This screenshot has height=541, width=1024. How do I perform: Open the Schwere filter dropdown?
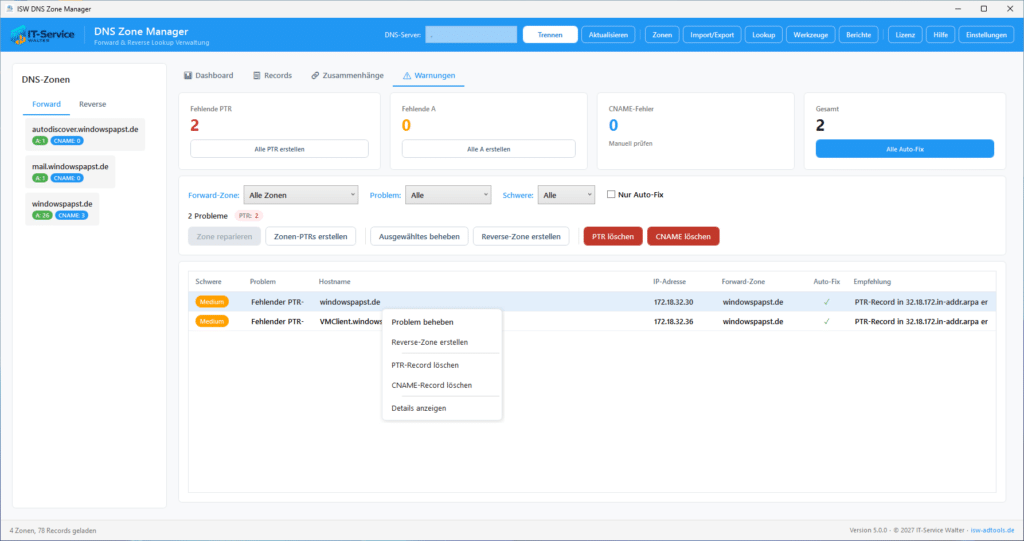(x=566, y=195)
